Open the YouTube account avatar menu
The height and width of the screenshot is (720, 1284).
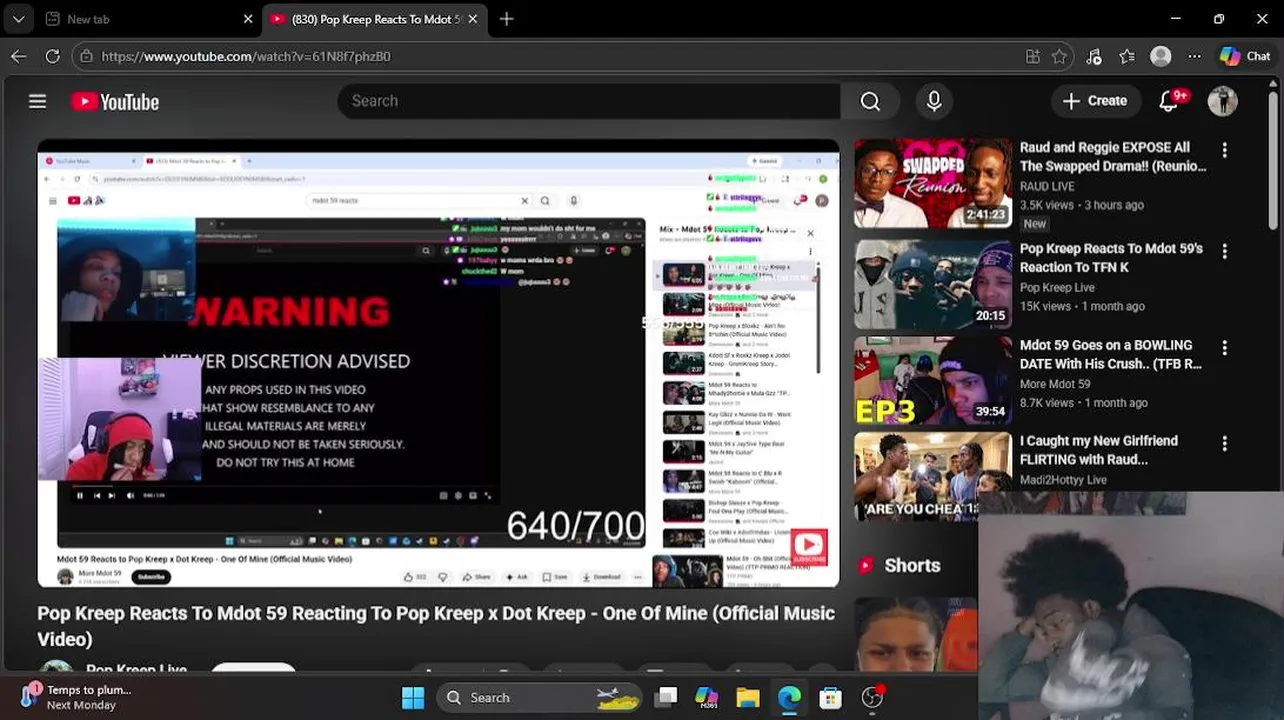point(1222,101)
